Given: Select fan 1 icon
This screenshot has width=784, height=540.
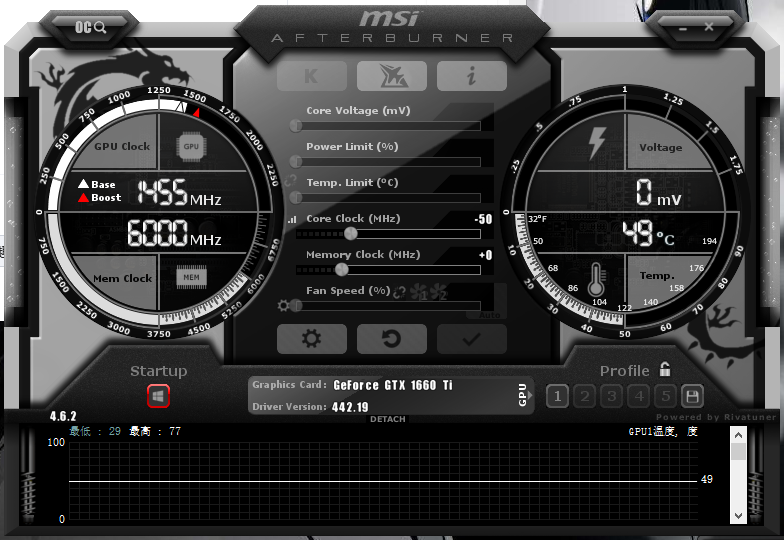Looking at the screenshot, I should pos(418,292).
